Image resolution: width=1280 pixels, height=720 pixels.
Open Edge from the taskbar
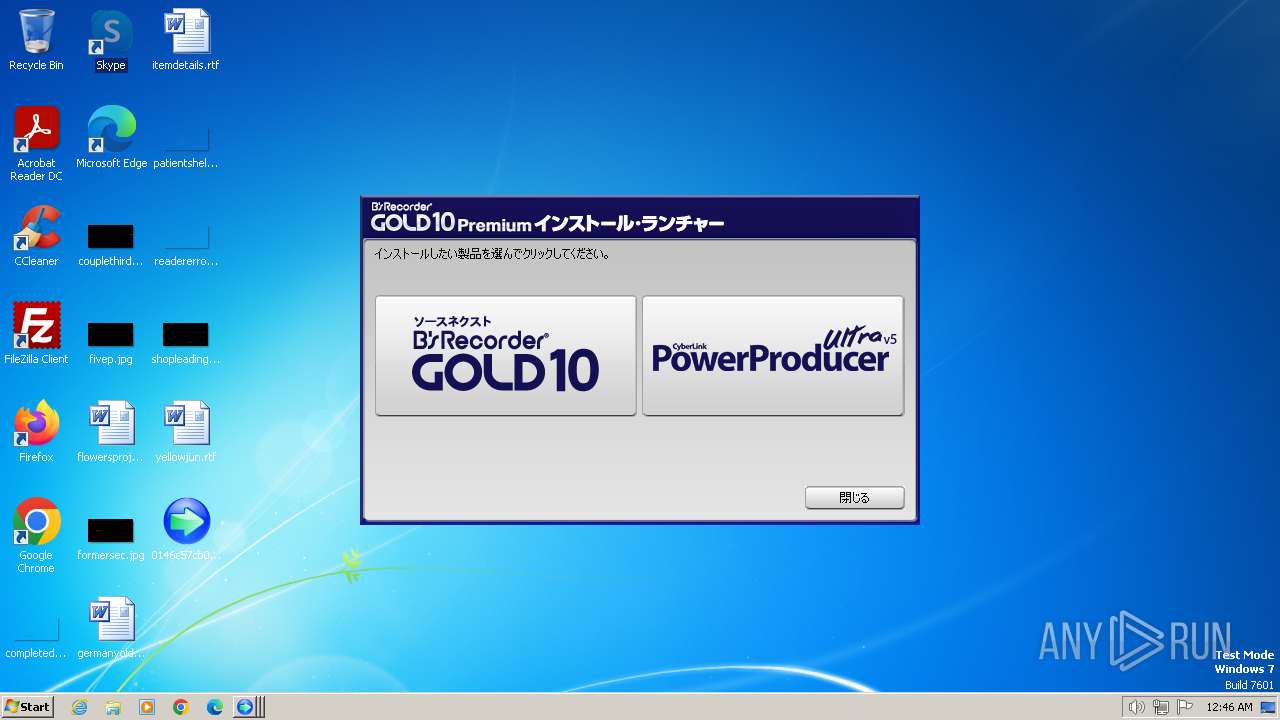215,707
